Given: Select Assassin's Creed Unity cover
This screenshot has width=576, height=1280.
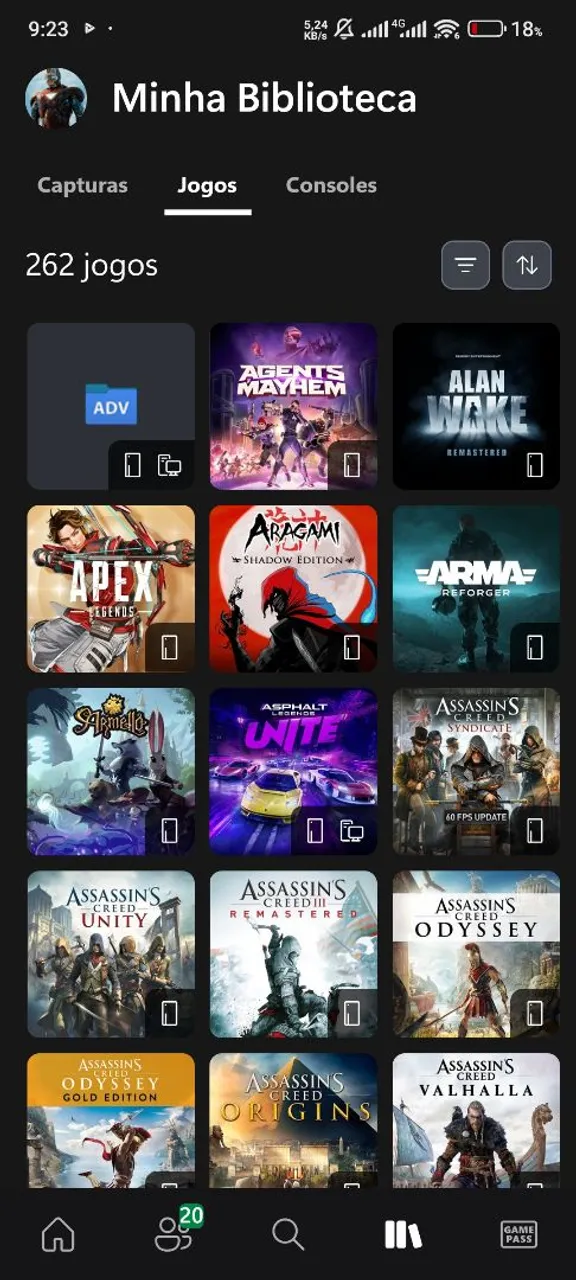Looking at the screenshot, I should 111,954.
